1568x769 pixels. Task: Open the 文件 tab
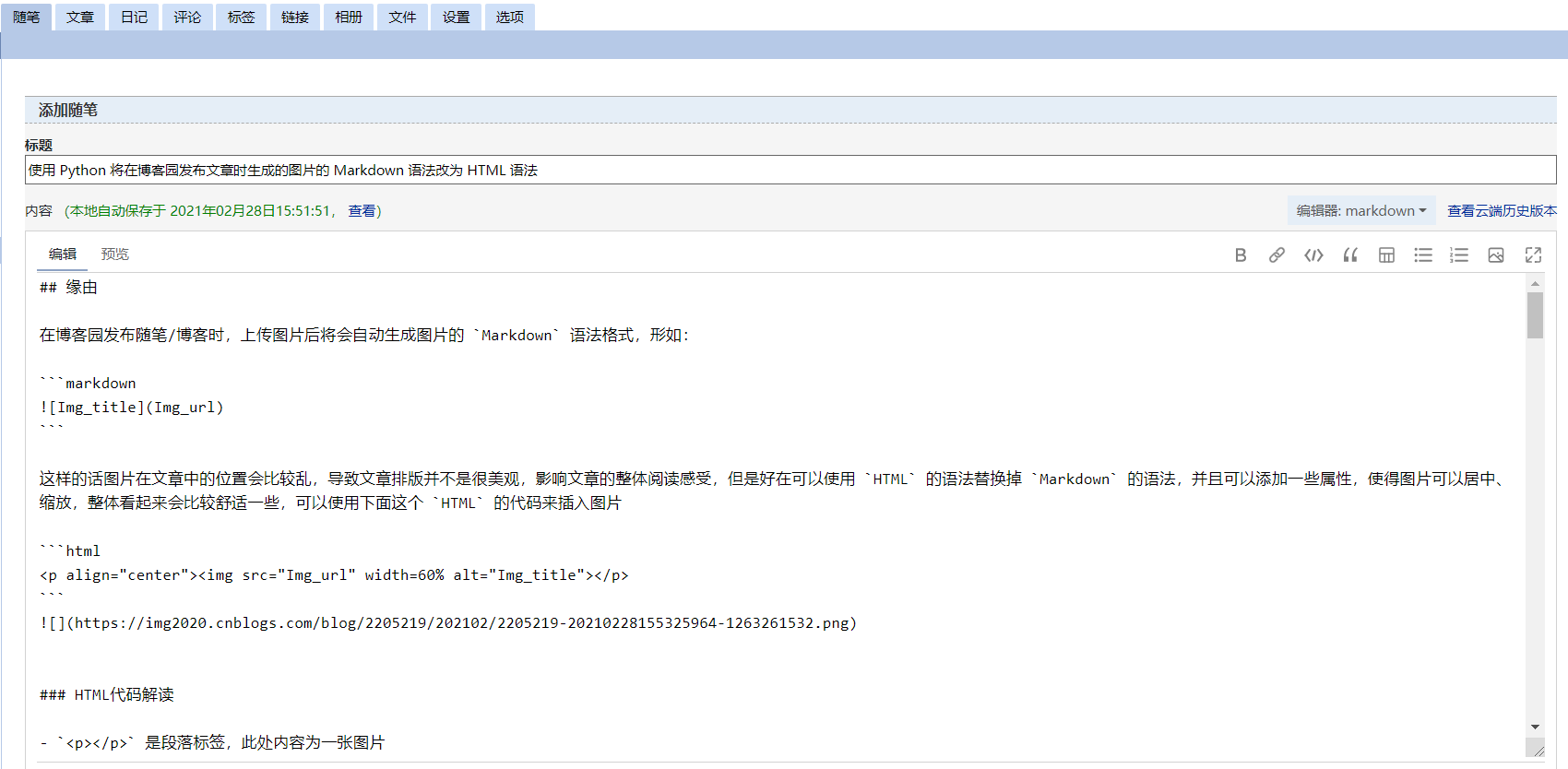402,18
